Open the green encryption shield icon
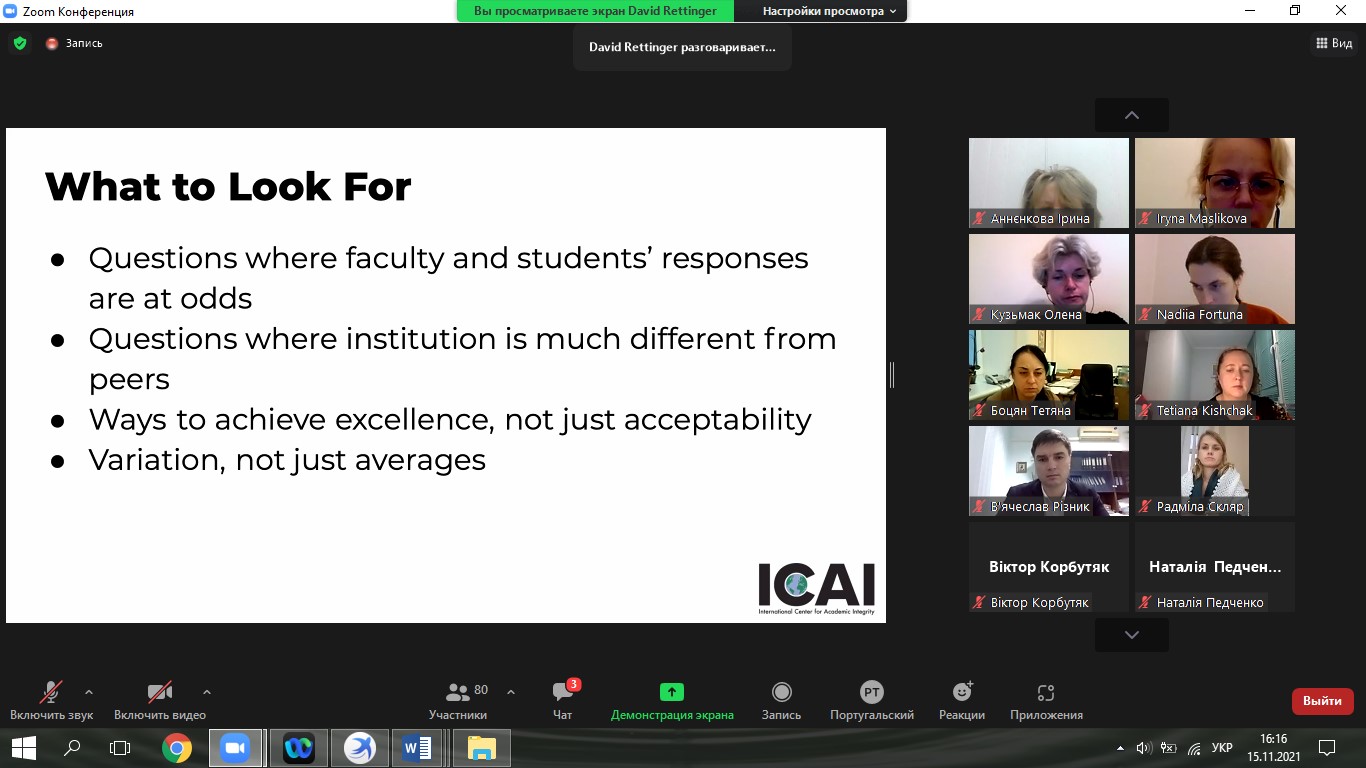Viewport: 1366px width, 768px height. click(19, 43)
